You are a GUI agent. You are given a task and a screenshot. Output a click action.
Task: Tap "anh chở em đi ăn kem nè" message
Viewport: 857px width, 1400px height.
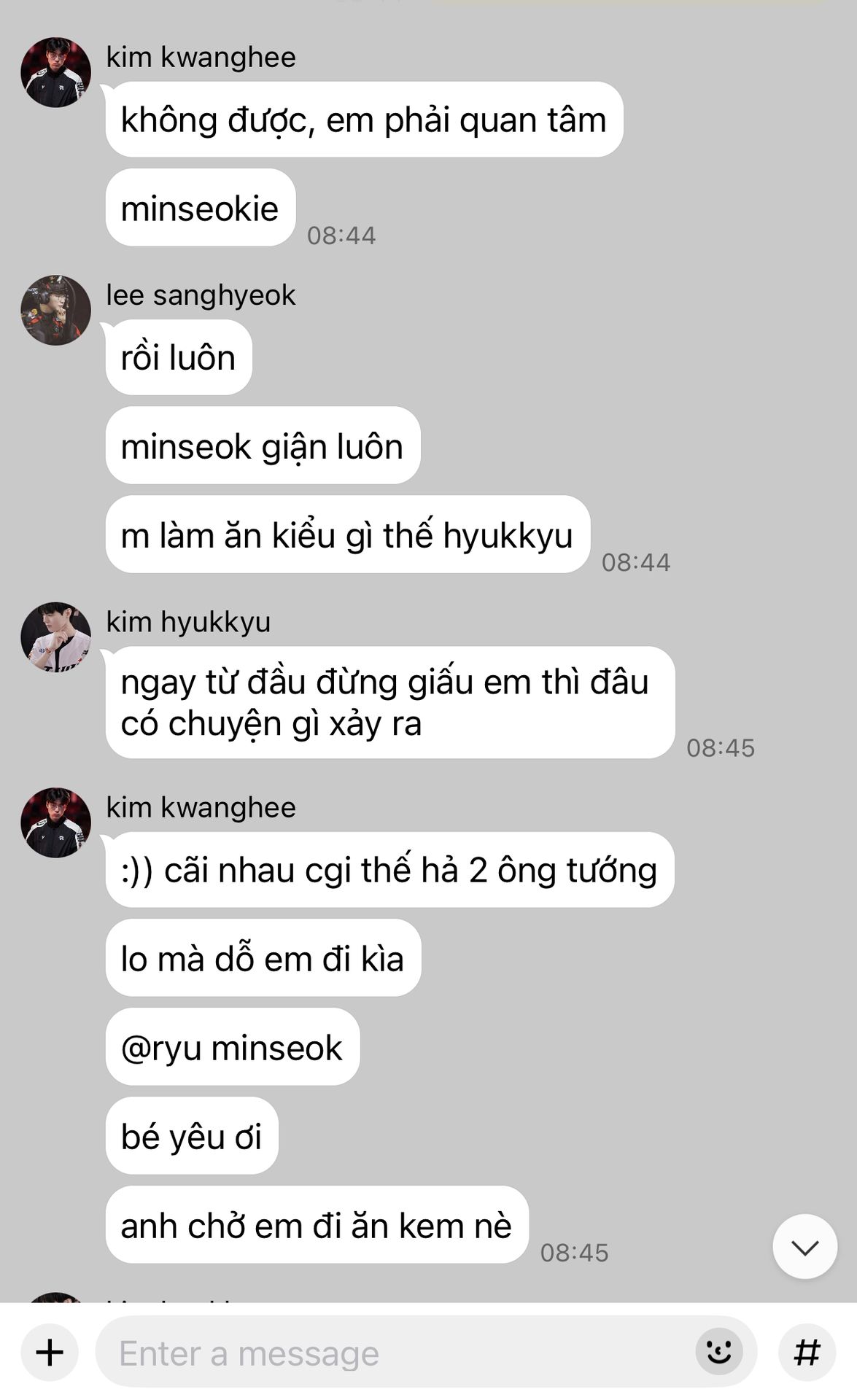pos(317,1226)
